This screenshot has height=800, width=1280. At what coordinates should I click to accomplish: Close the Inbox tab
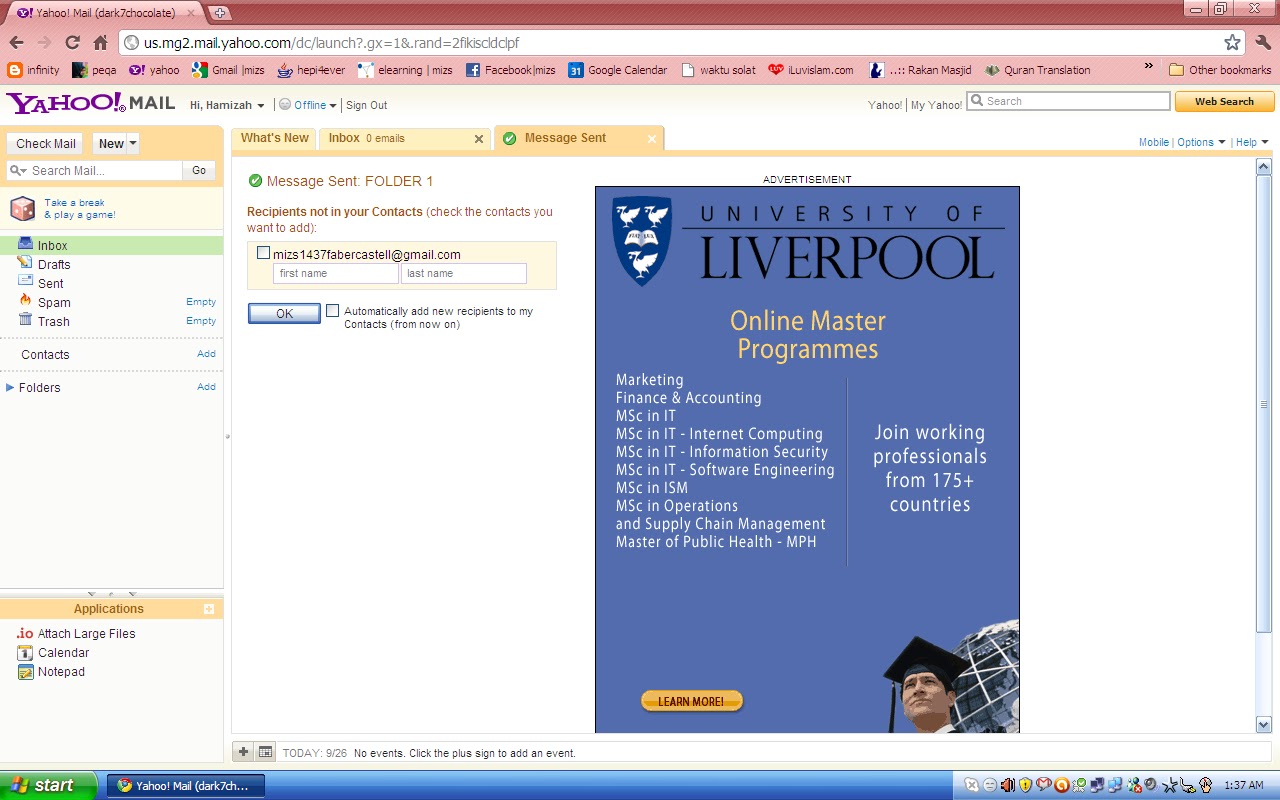pos(479,139)
